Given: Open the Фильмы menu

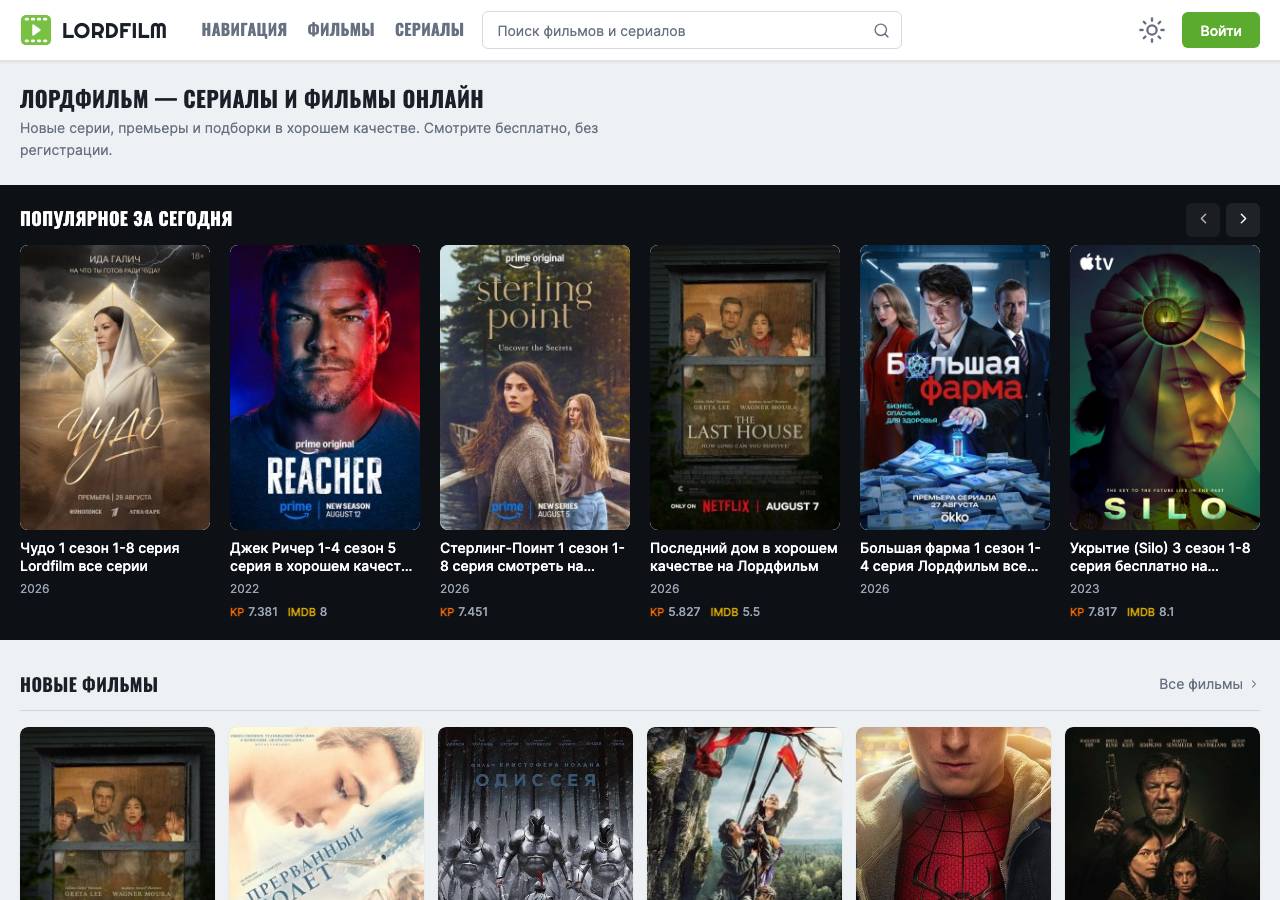Looking at the screenshot, I should point(341,30).
